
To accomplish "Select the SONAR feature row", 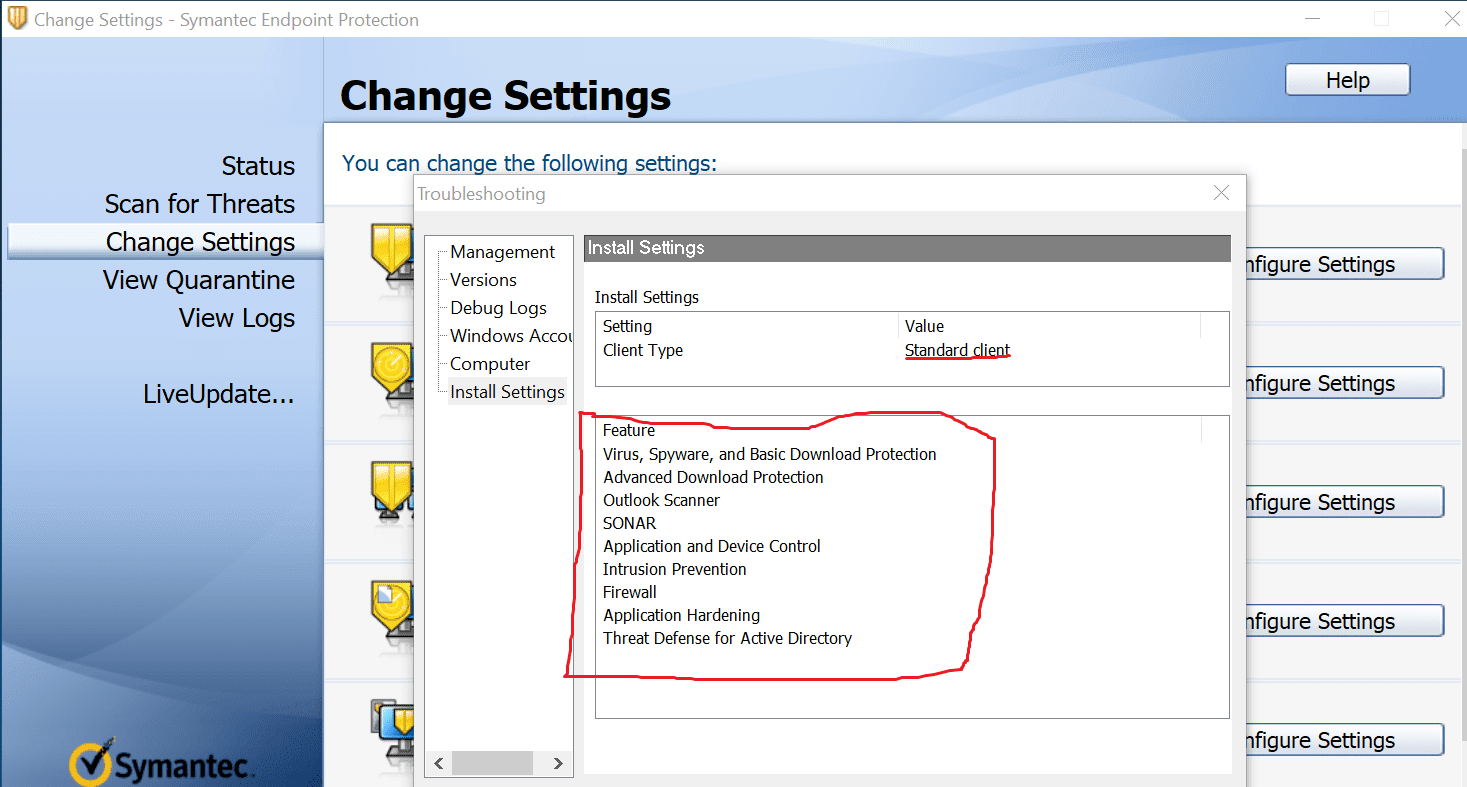I will tap(629, 523).
